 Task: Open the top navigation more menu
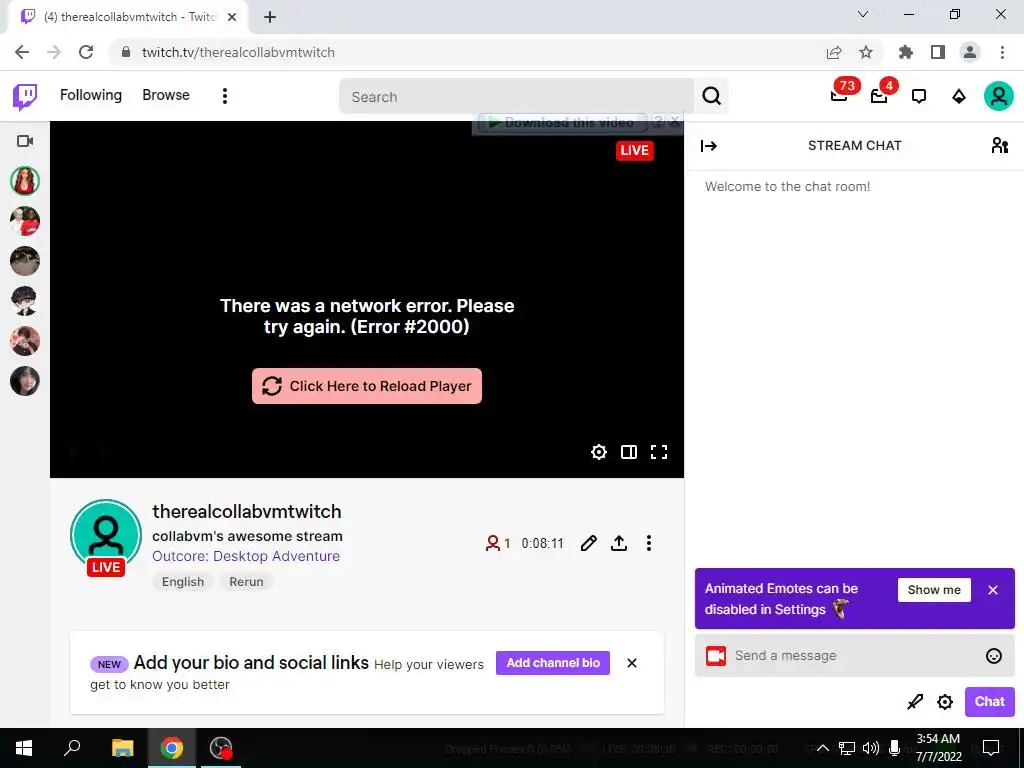pos(225,96)
